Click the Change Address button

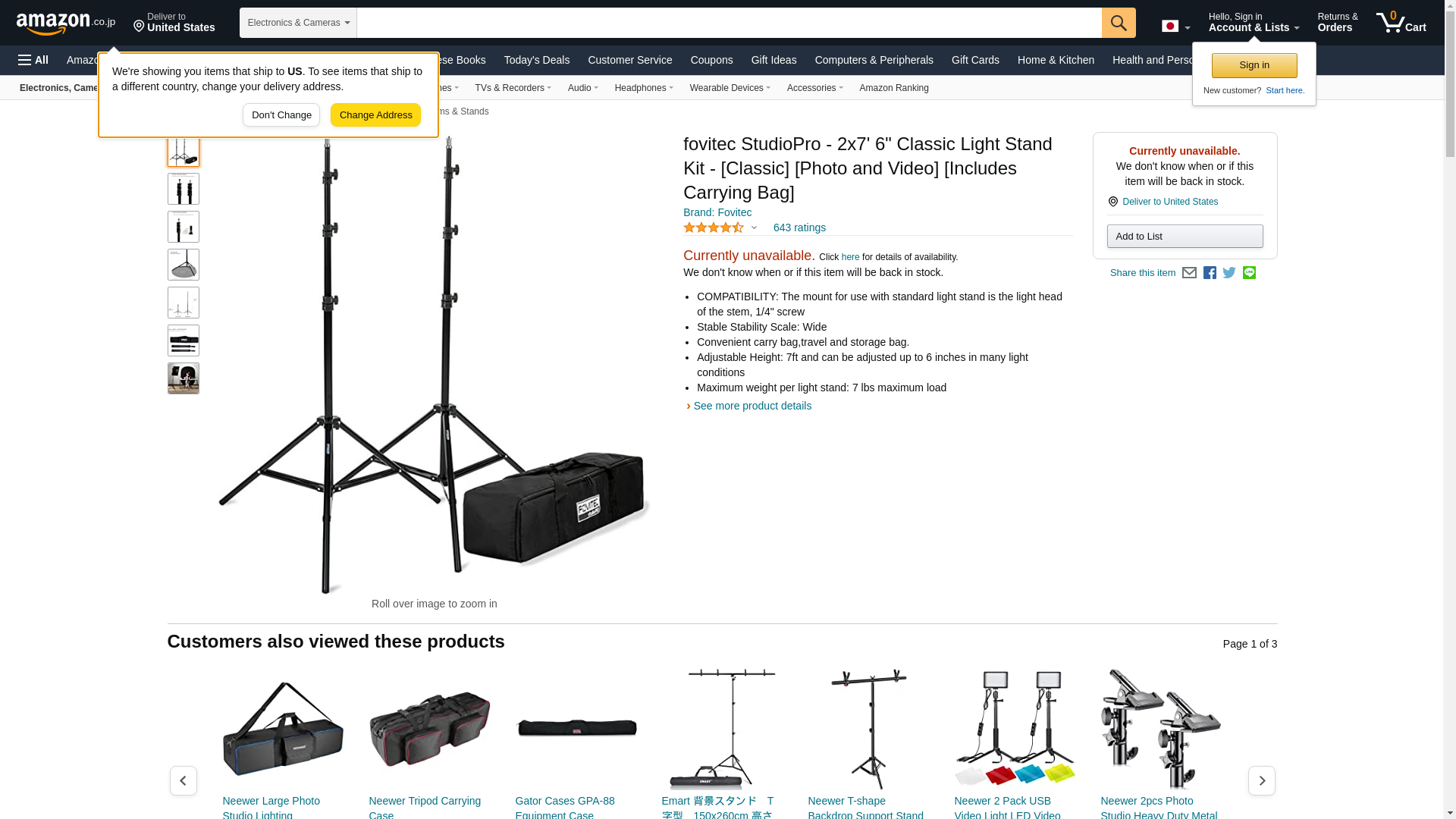(x=375, y=115)
